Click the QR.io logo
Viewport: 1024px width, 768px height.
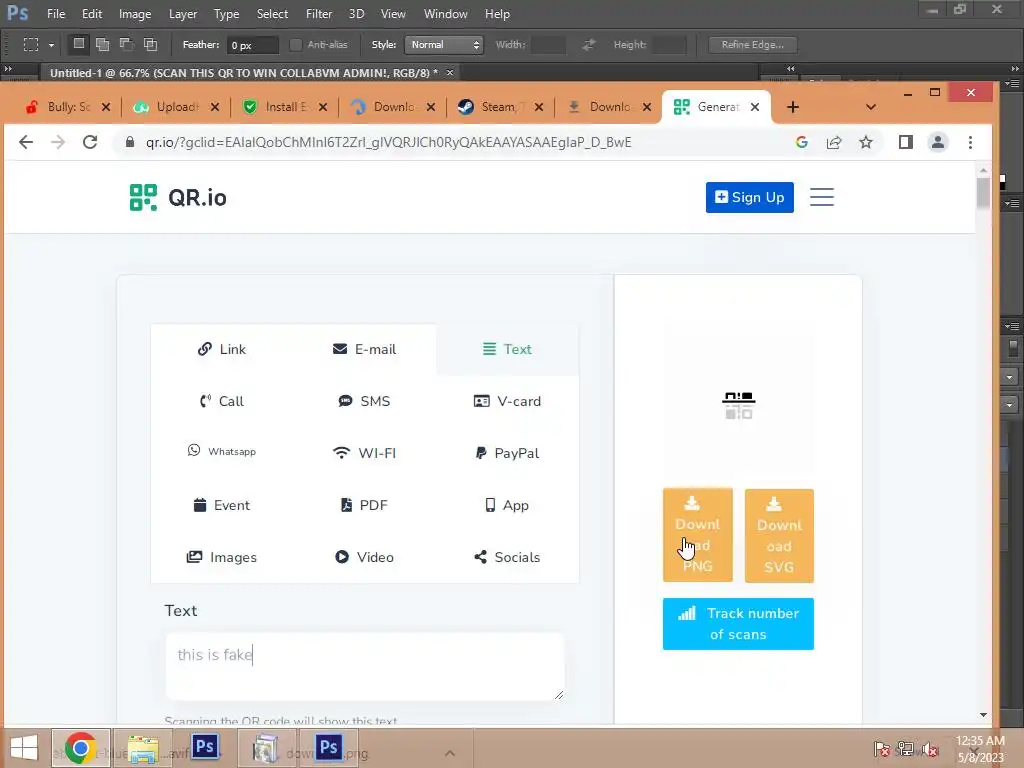[178, 197]
